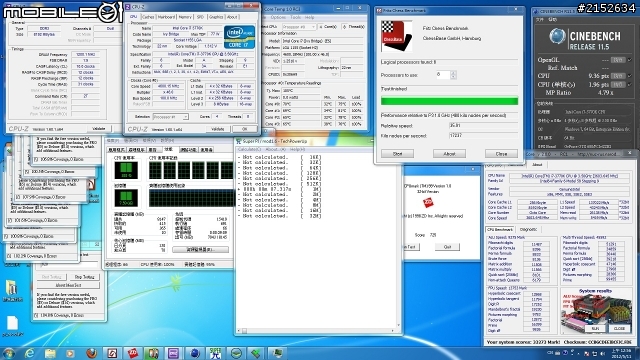Switch to the Diagnostic tab in benchmark window
The height and width of the screenshot is (360, 640).
(529, 229)
